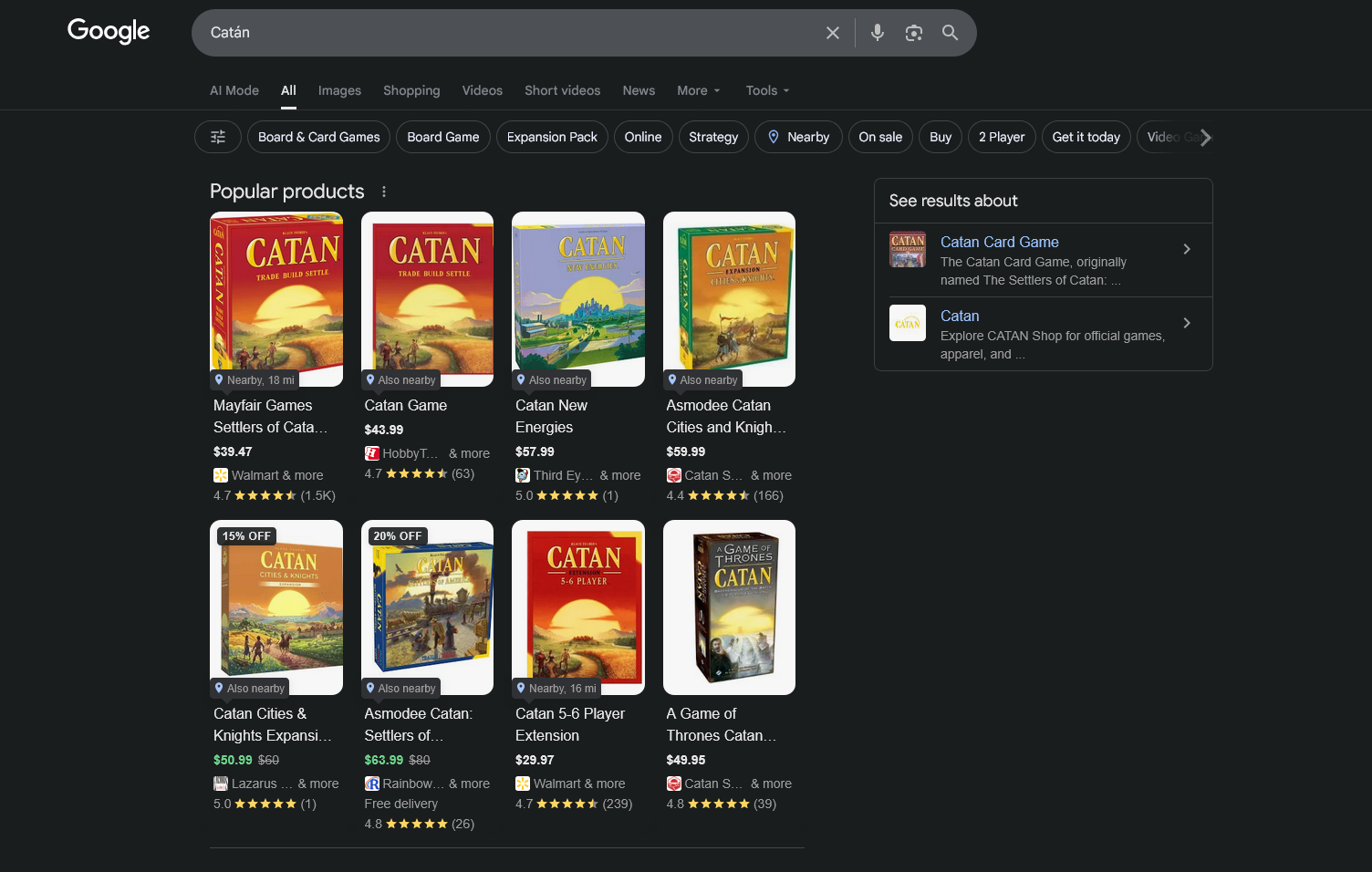Screen dimensions: 1372x872
Task: Click the 15% OFF Cities & Knights box image
Action: pos(276,607)
